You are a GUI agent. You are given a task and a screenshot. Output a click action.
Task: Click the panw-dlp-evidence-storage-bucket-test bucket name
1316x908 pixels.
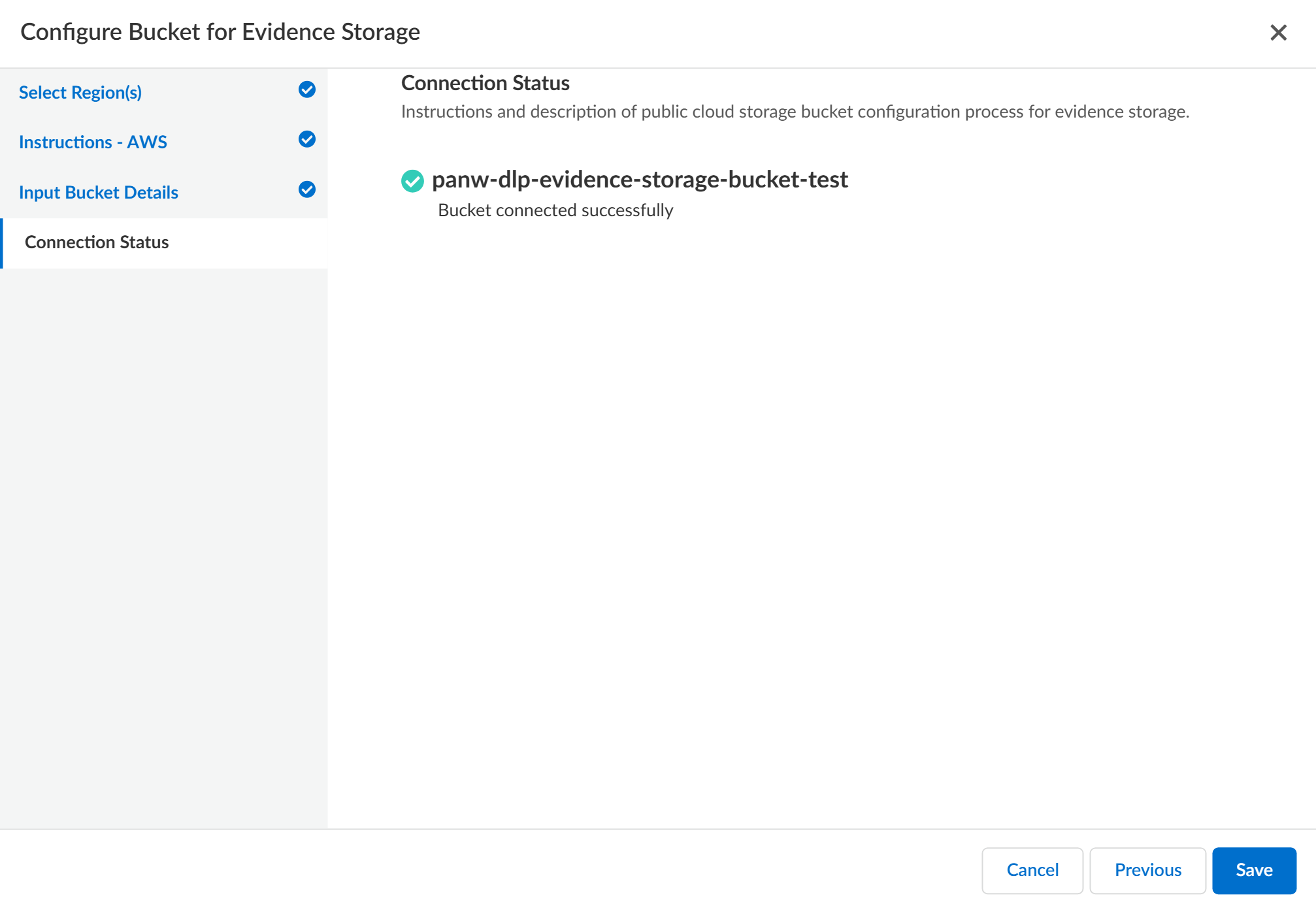pos(640,180)
